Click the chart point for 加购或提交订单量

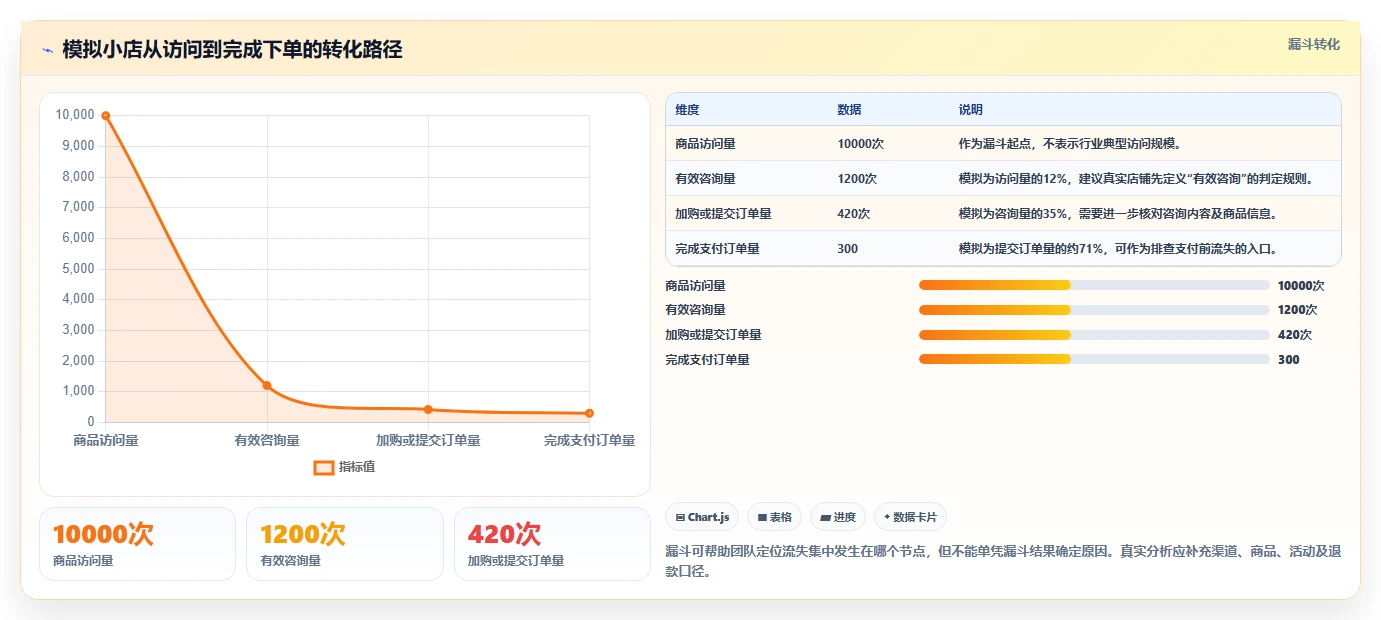[x=428, y=409]
